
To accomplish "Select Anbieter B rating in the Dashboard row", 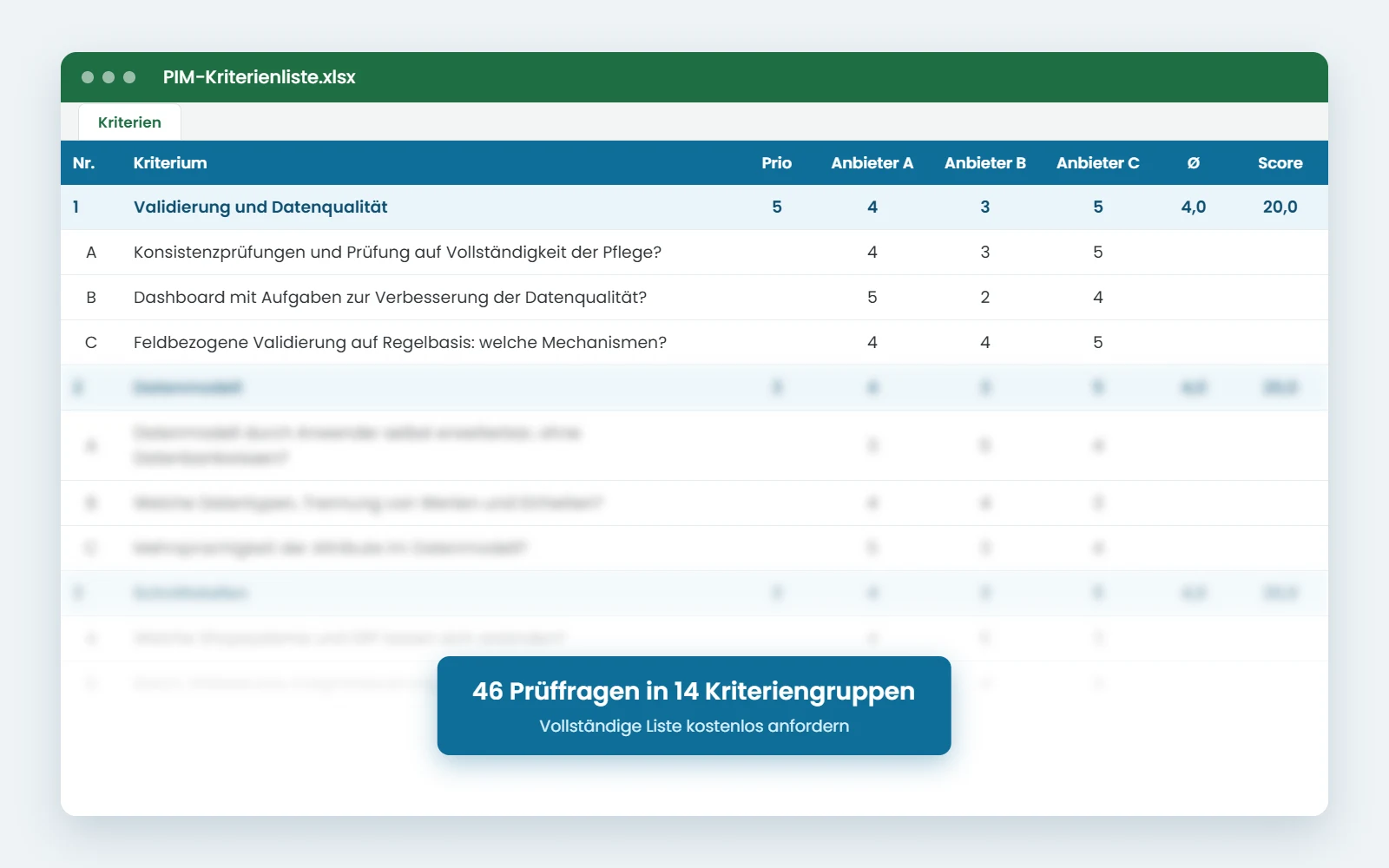I will pyautogui.click(x=985, y=298).
